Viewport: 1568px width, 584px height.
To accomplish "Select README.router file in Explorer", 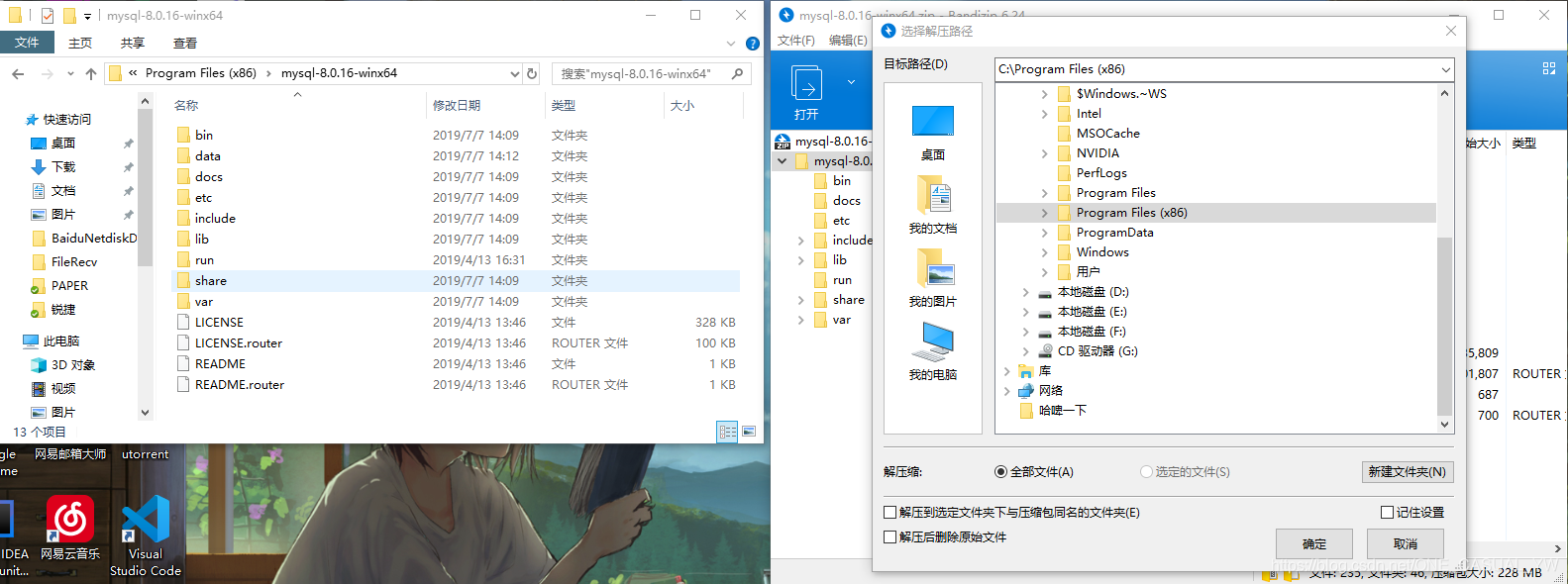I will 239,384.
